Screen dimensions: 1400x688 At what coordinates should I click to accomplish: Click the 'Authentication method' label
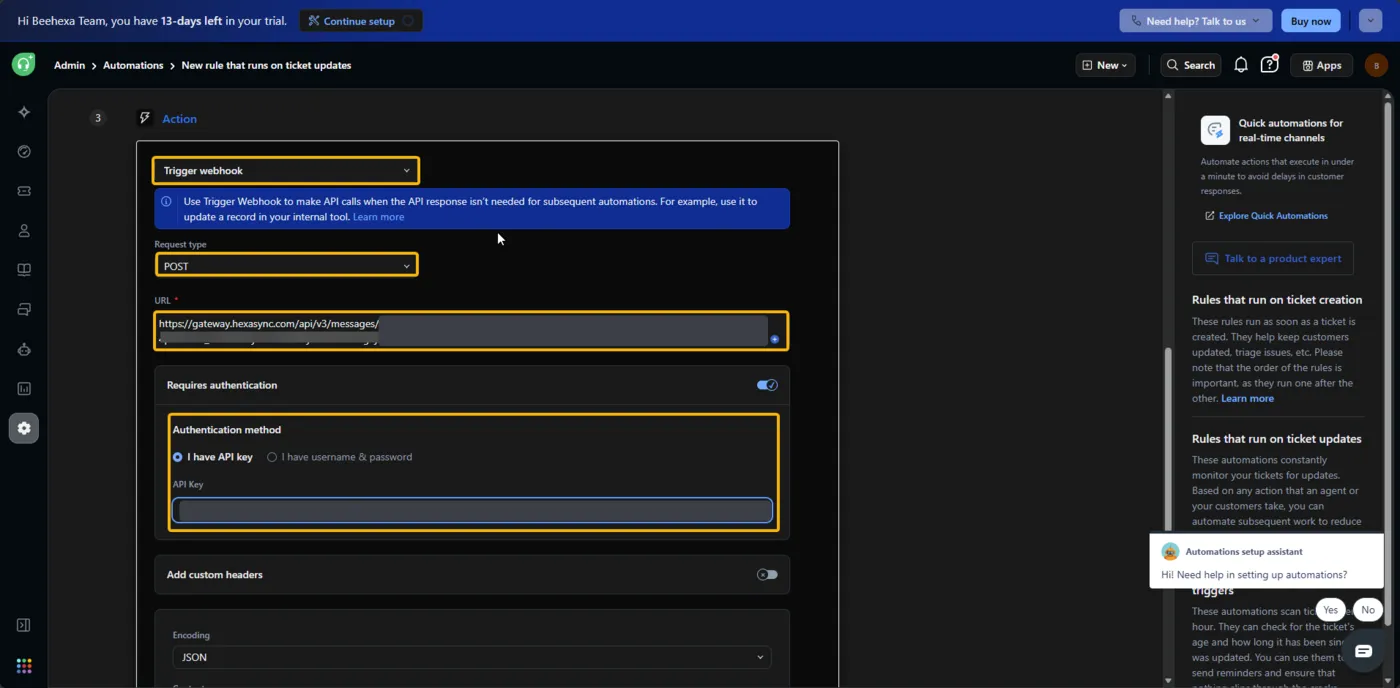[227, 430]
